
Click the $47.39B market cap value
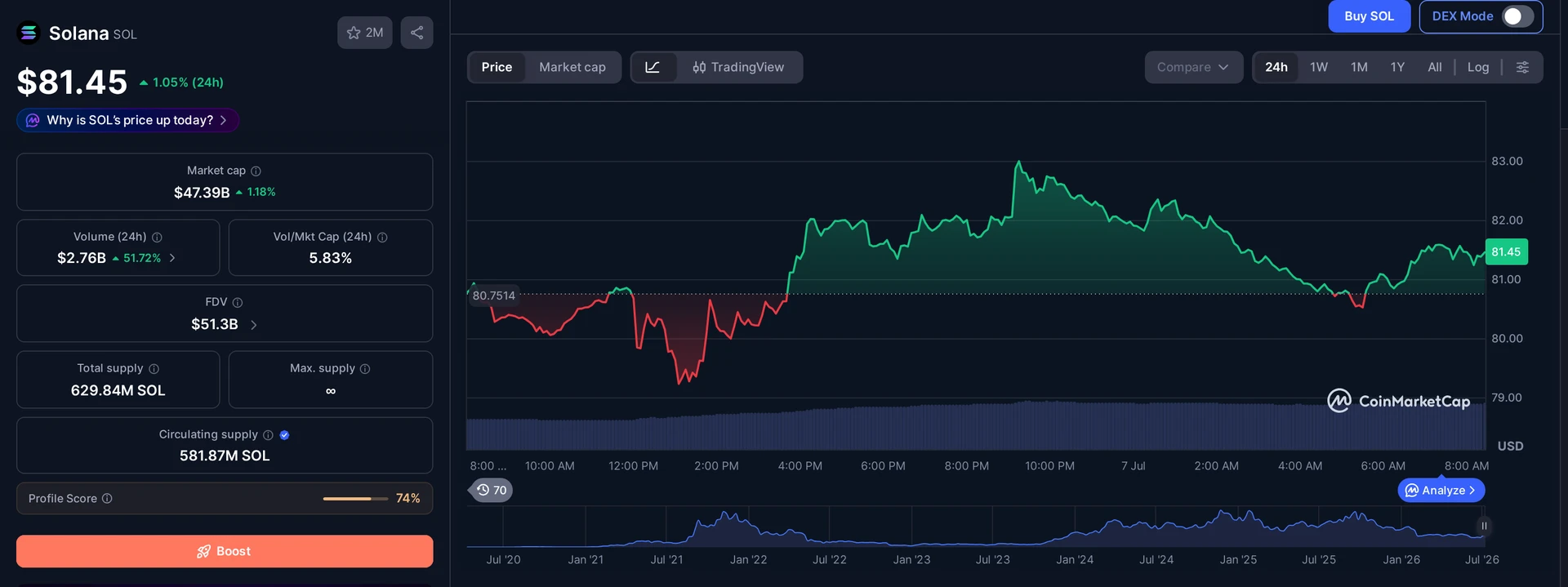(202, 193)
